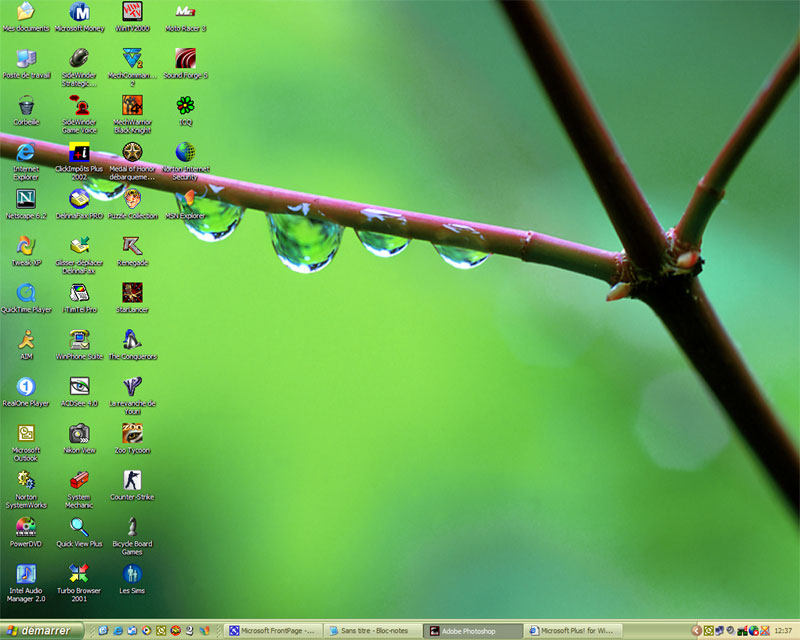This screenshot has height=640, width=800.
Task: Open Sound Forge 5
Action: tap(187, 60)
